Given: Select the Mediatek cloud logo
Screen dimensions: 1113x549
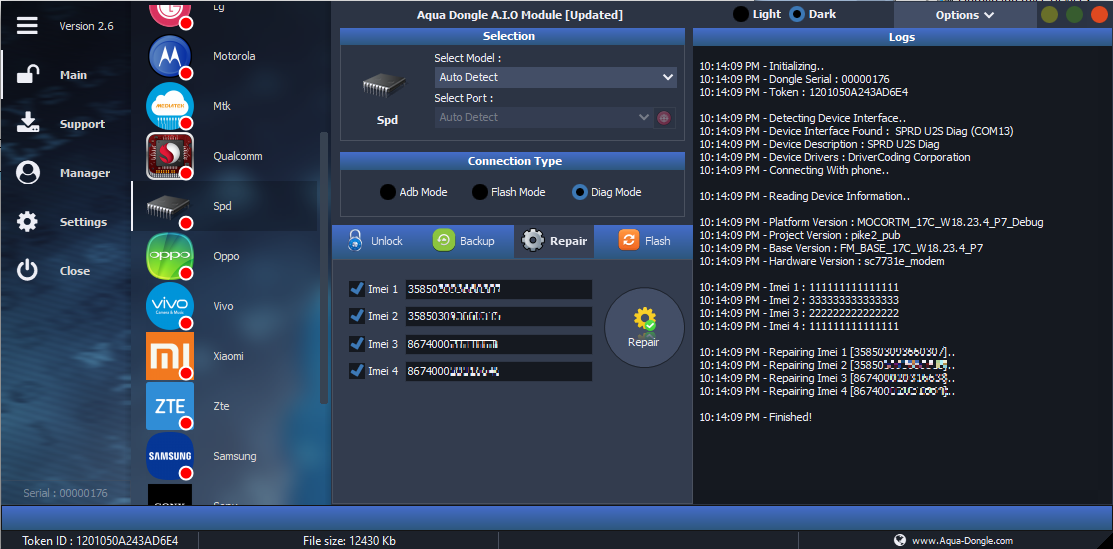Looking at the screenshot, I should coord(170,106).
